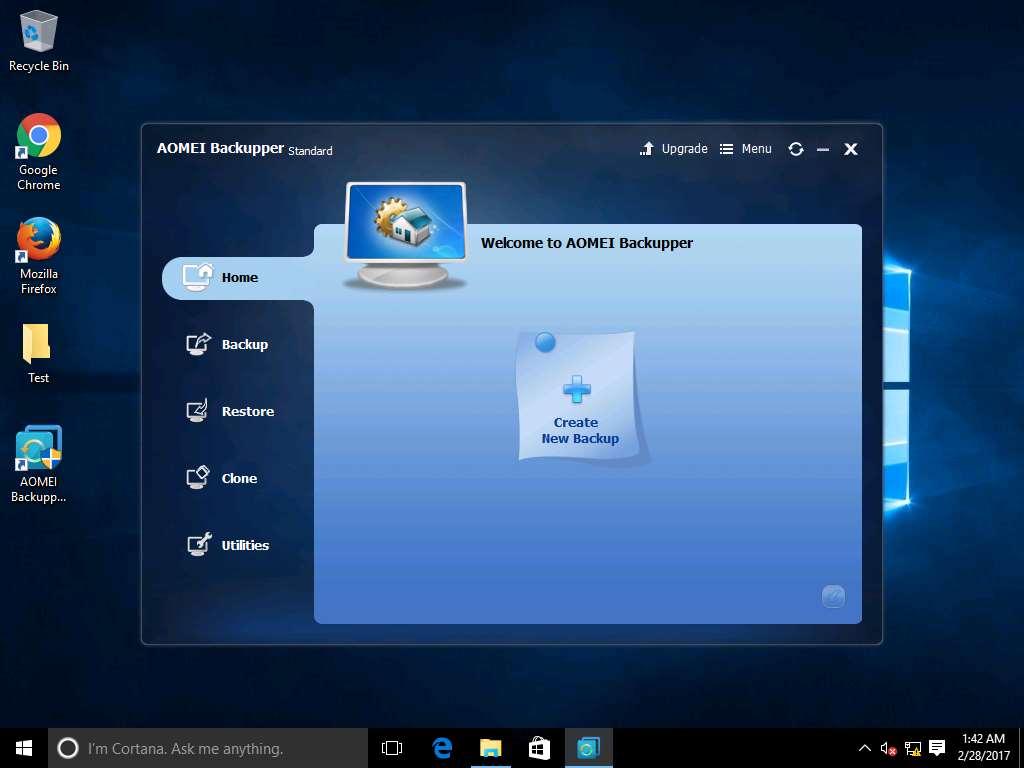1024x768 pixels.
Task: Click the Cortana circle icon
Action: click(x=67, y=748)
